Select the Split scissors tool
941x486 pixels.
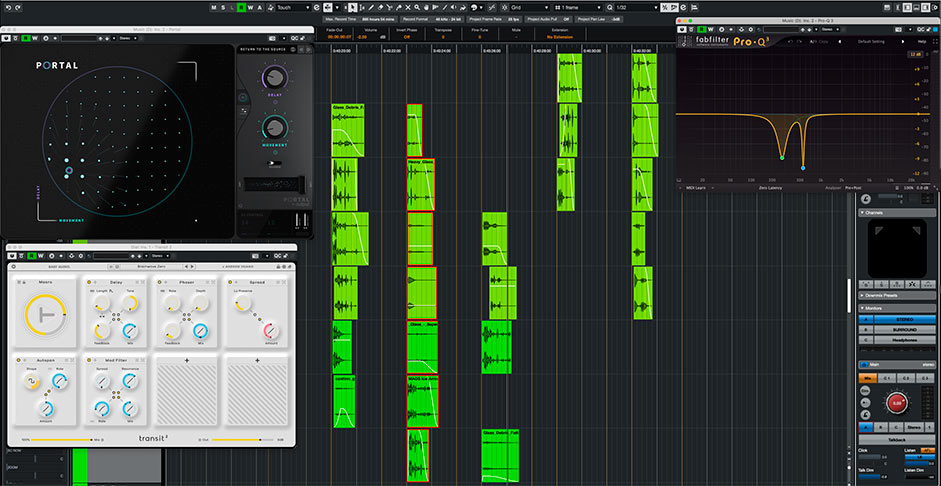(389, 7)
